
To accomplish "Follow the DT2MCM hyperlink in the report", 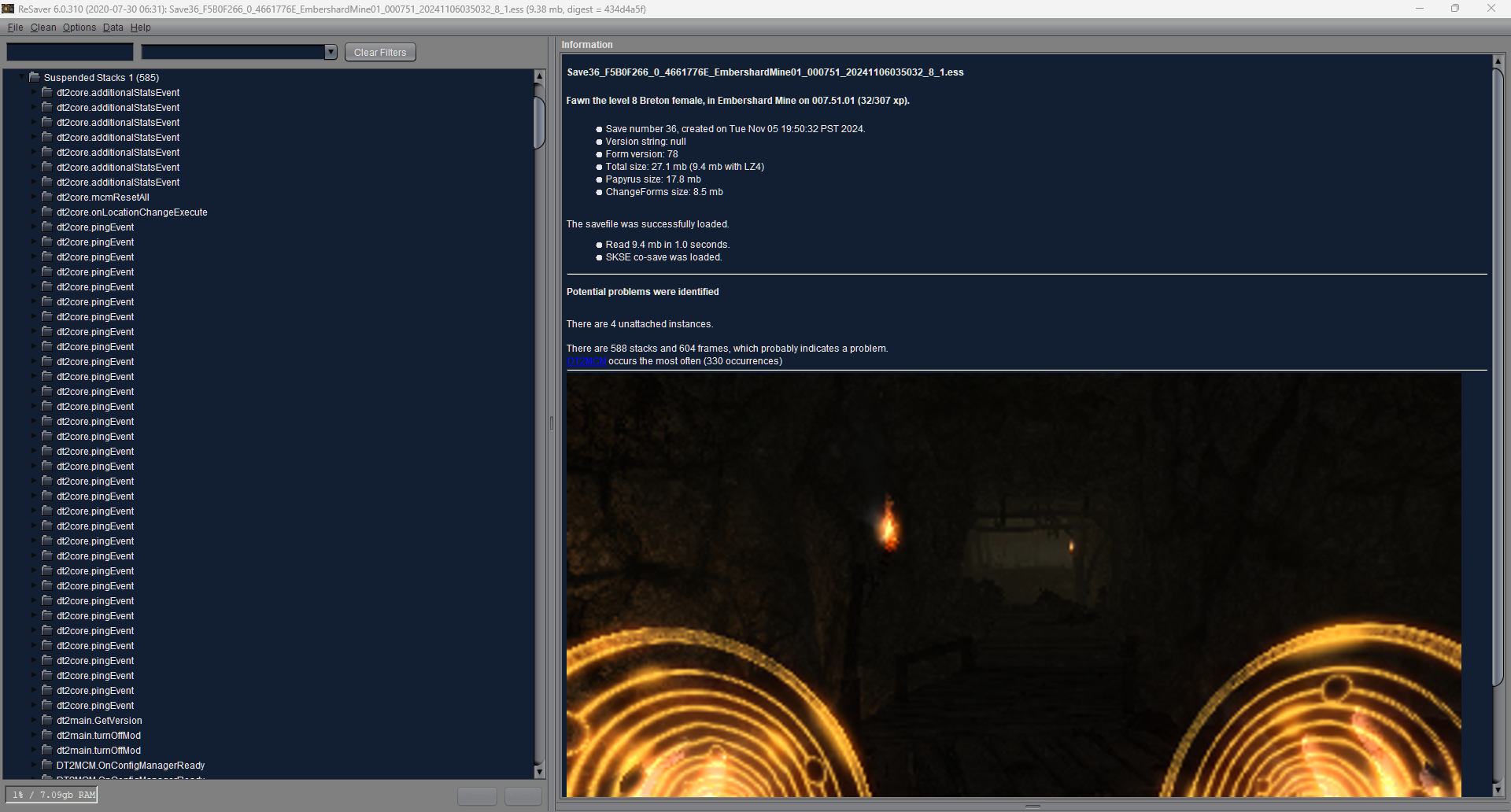I will coord(587,361).
